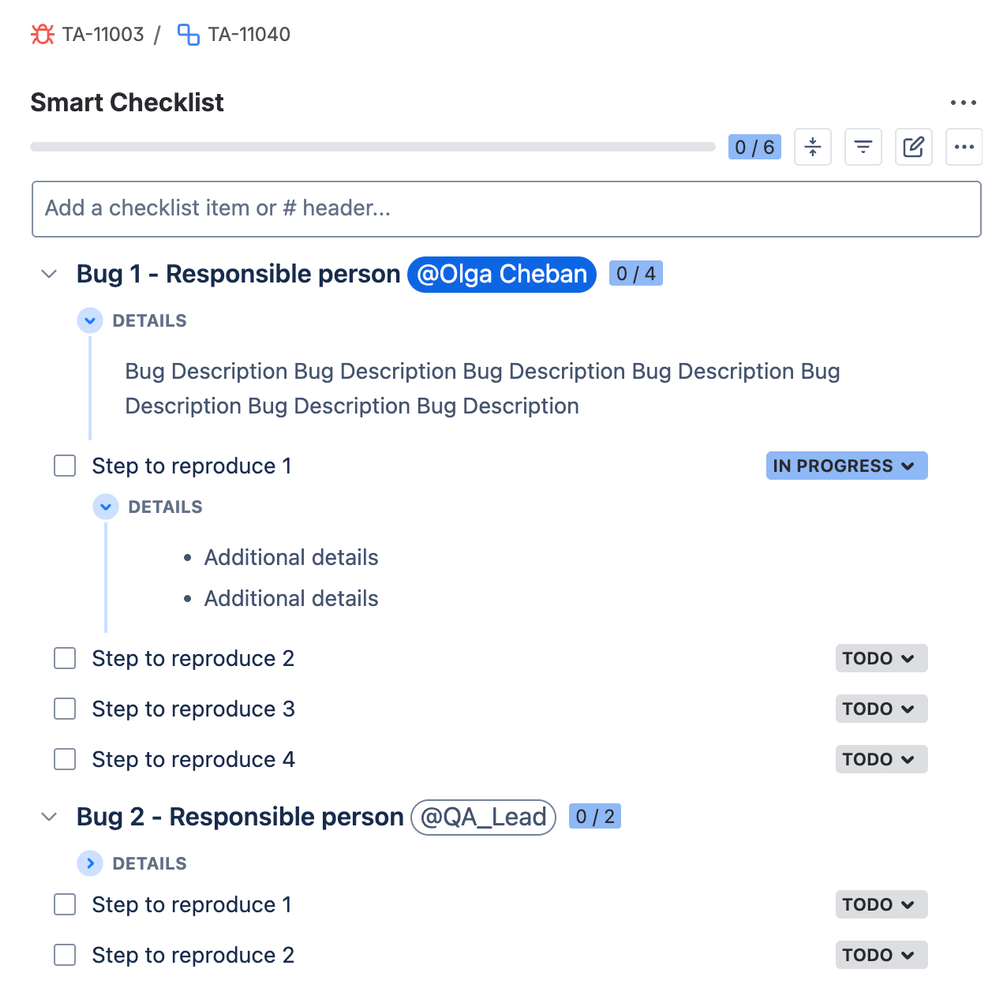Screen dimensions: 996x999
Task: Open the IN PROGRESS status dropdown
Action: pyautogui.click(x=846, y=465)
